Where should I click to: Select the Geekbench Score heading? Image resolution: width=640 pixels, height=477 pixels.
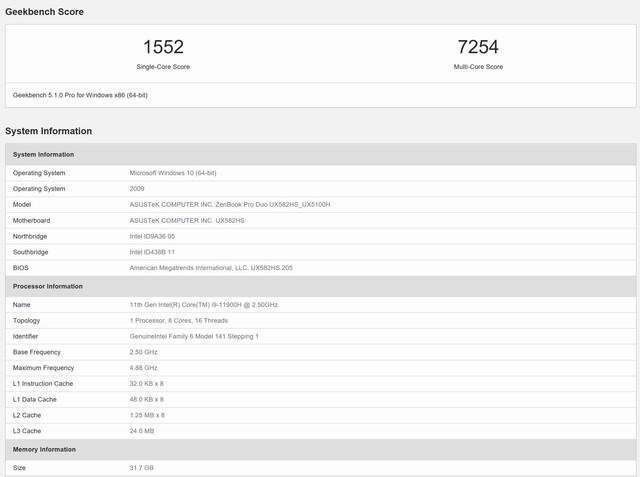tap(44, 12)
